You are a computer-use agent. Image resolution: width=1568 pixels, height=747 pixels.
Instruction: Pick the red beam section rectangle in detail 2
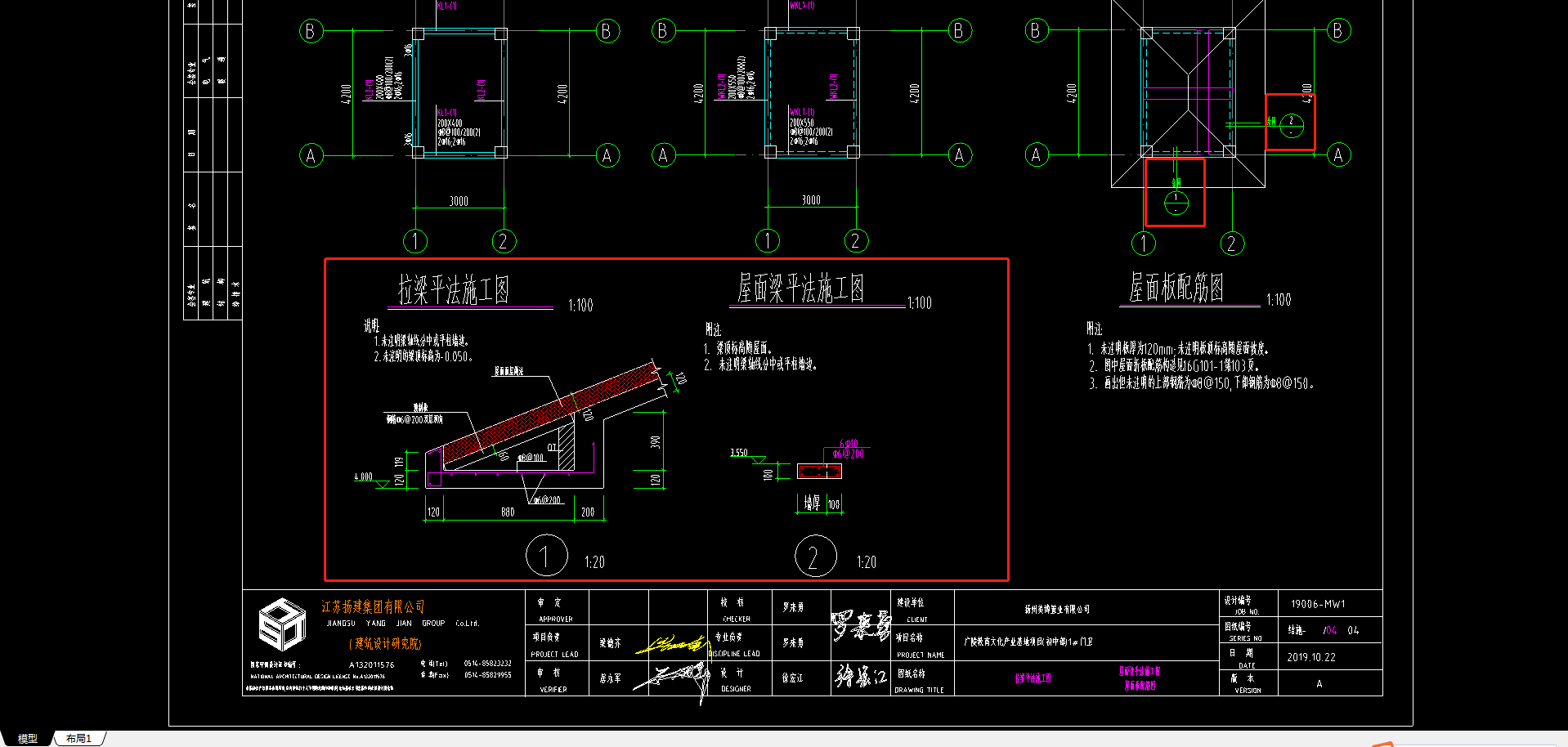(x=819, y=471)
